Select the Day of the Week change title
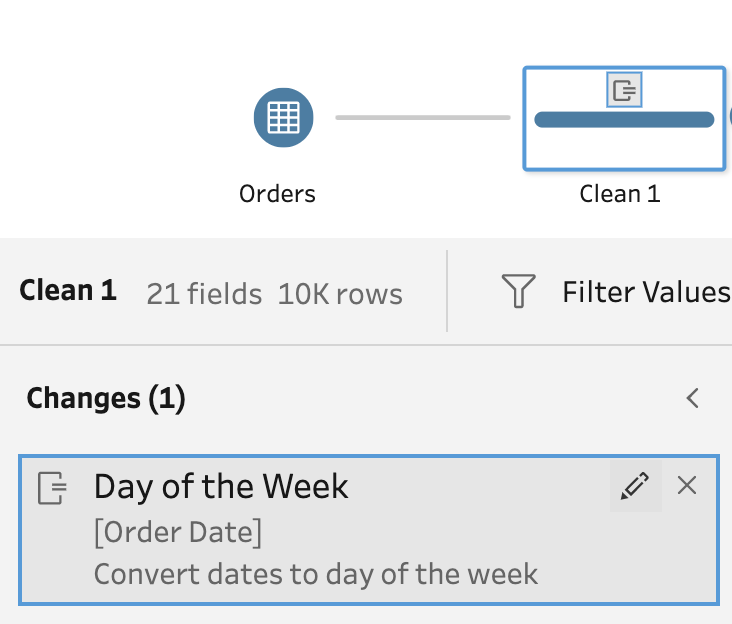Image resolution: width=732 pixels, height=624 pixels. coord(221,487)
